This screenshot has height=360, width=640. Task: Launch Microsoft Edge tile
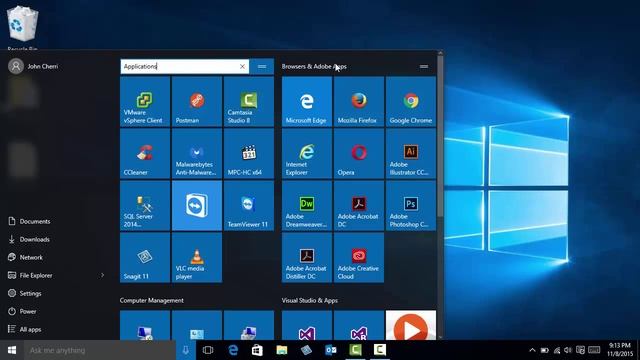[x=307, y=101]
